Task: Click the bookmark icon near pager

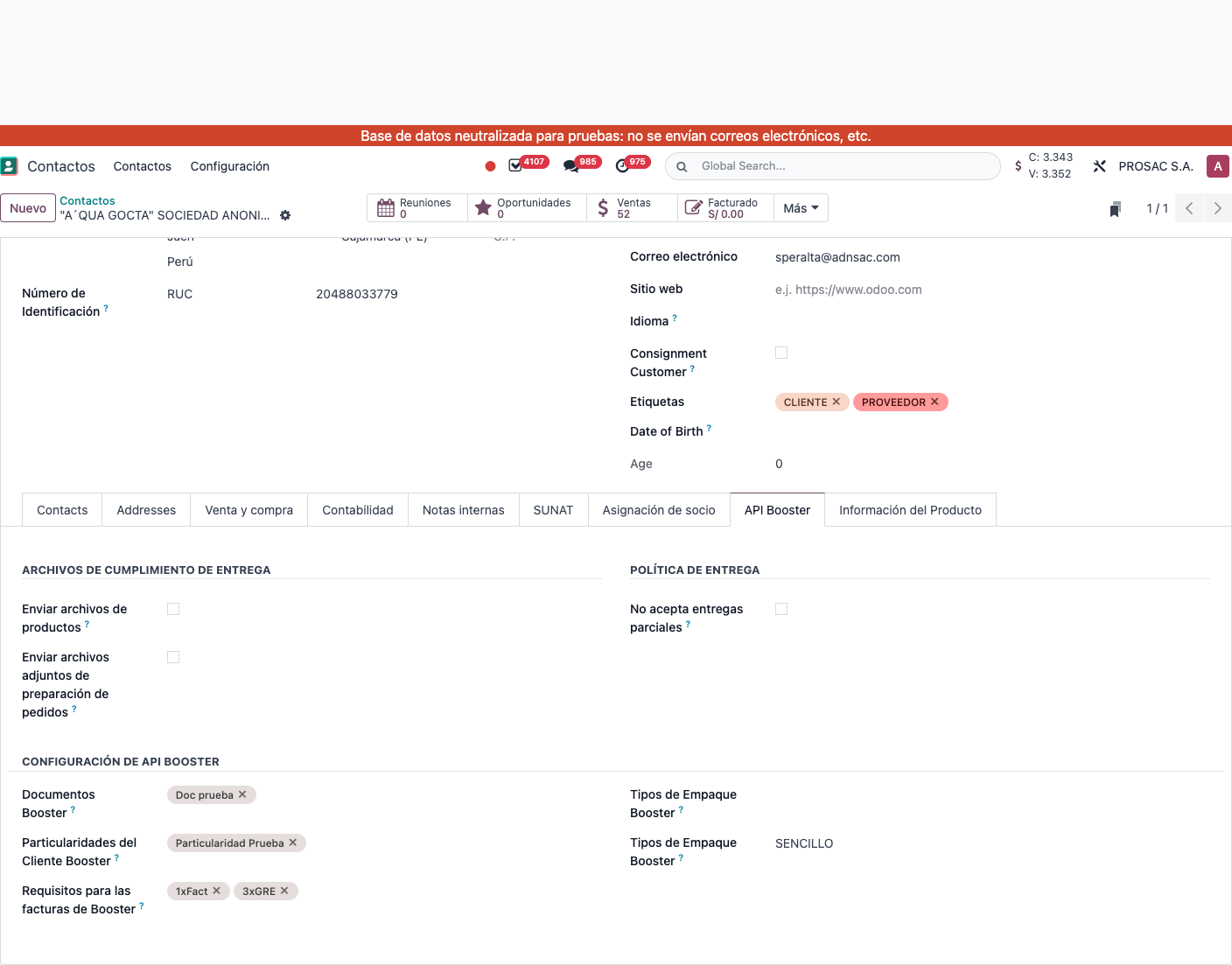Action: pyautogui.click(x=1115, y=208)
